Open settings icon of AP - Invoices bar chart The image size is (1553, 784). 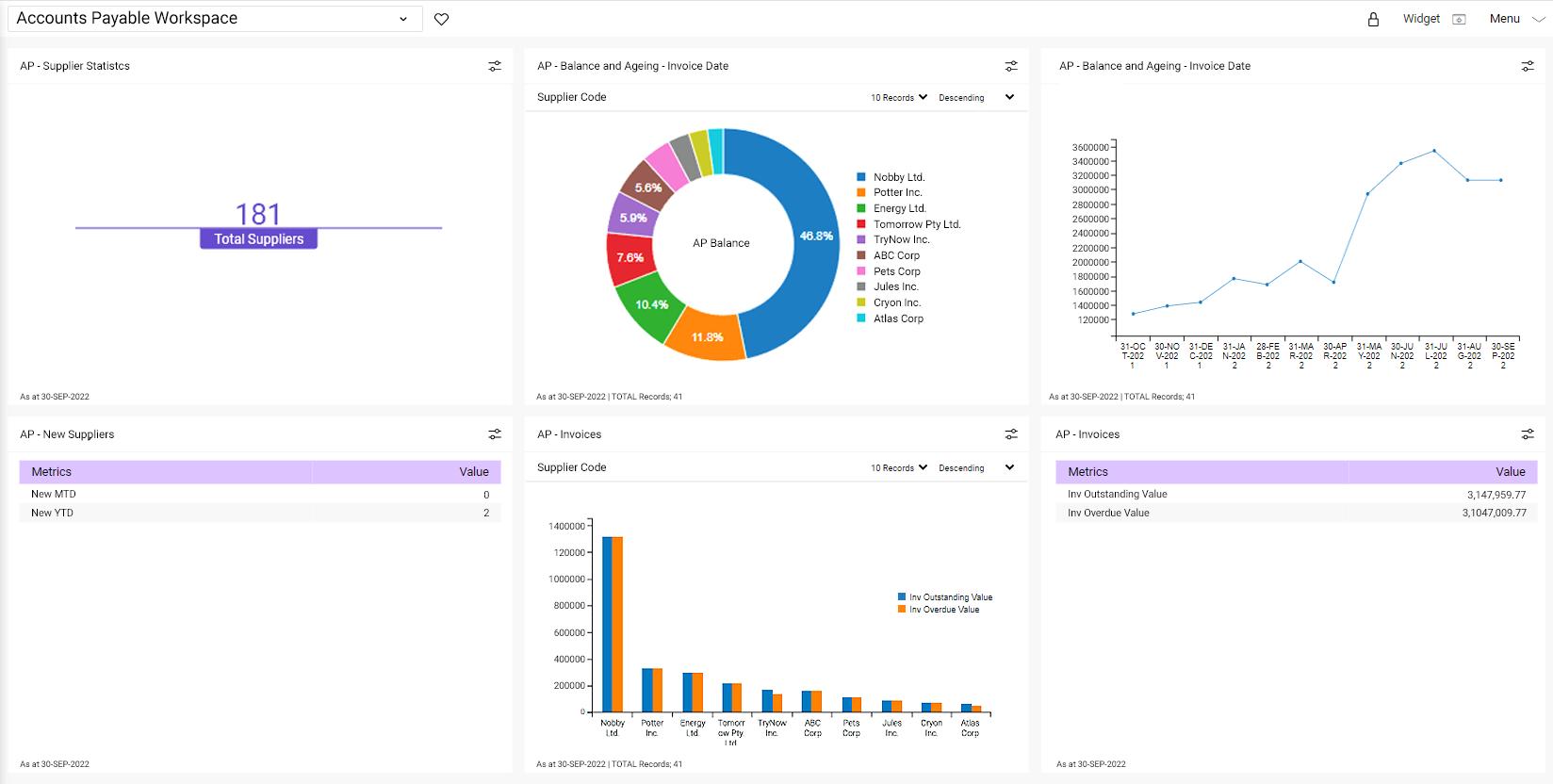(1011, 434)
